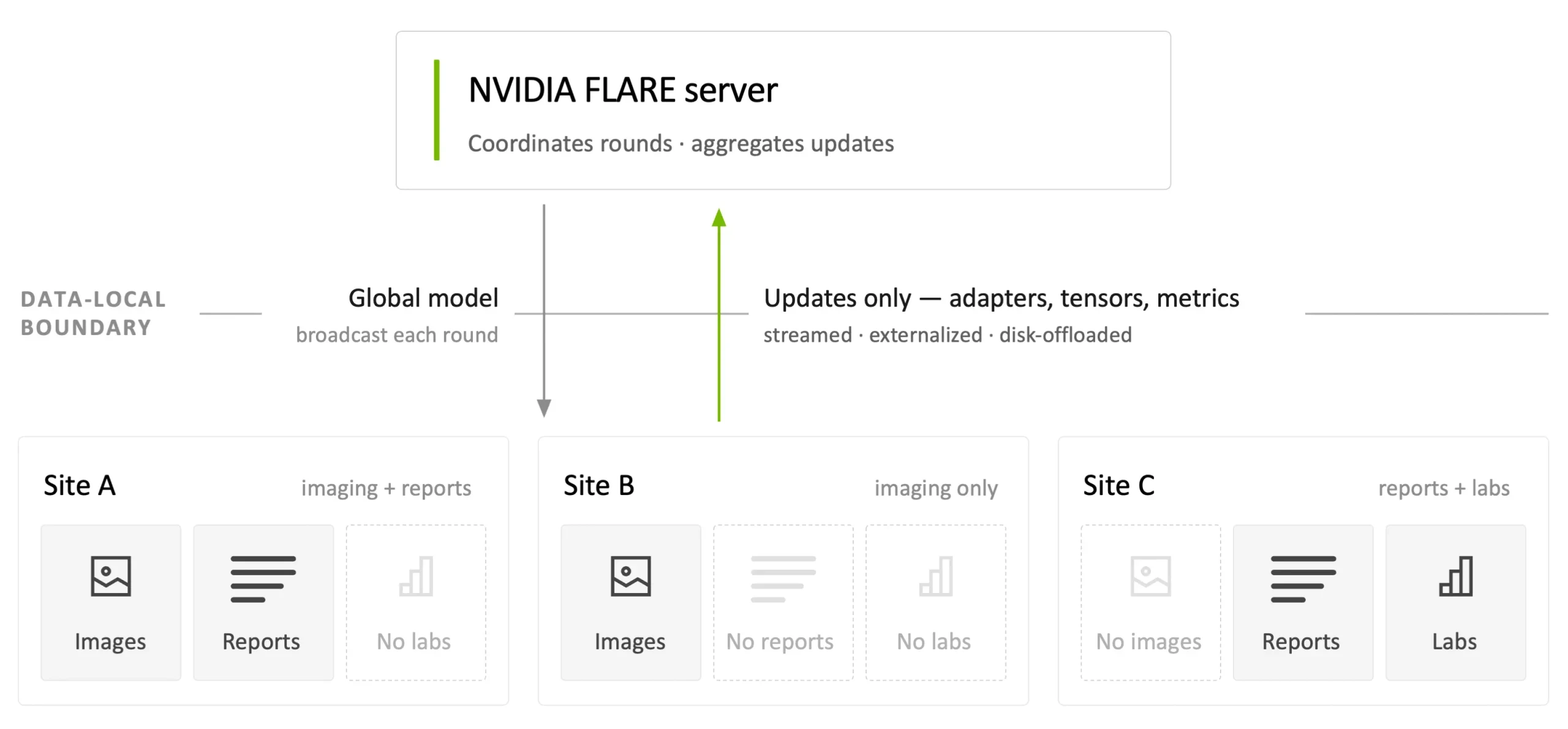Click the 'No images' label in Site C
This screenshot has width=1568, height=729.
(1148, 642)
